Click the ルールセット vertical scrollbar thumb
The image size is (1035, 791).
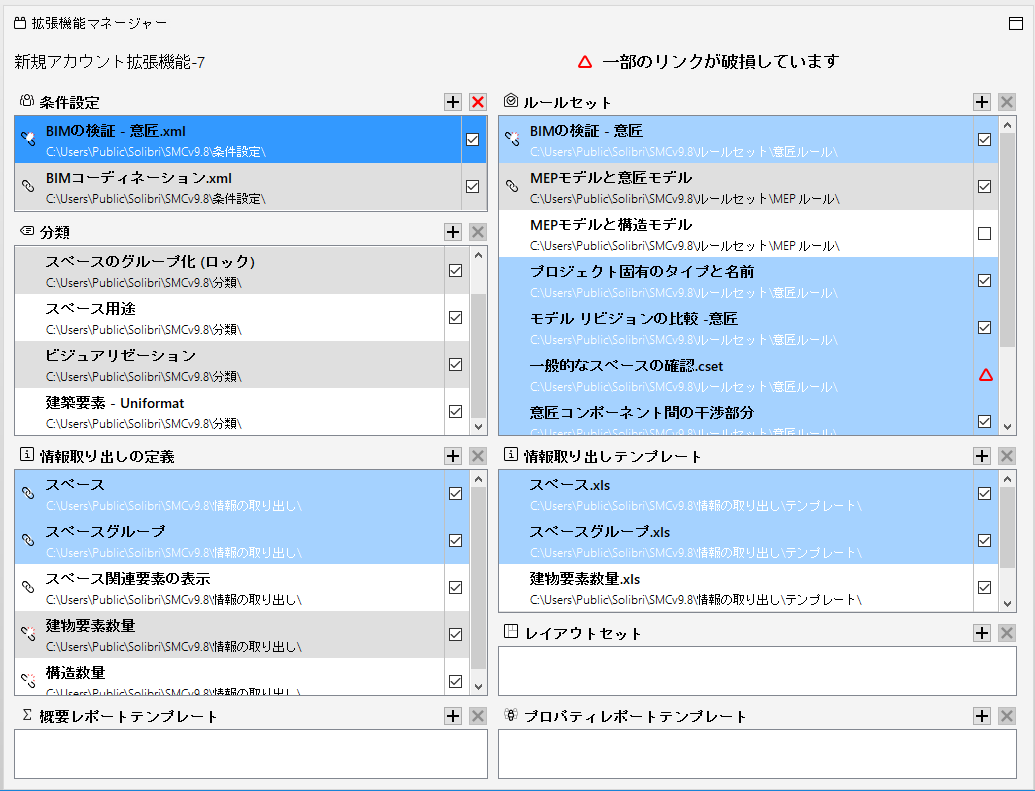pyautogui.click(x=1007, y=240)
